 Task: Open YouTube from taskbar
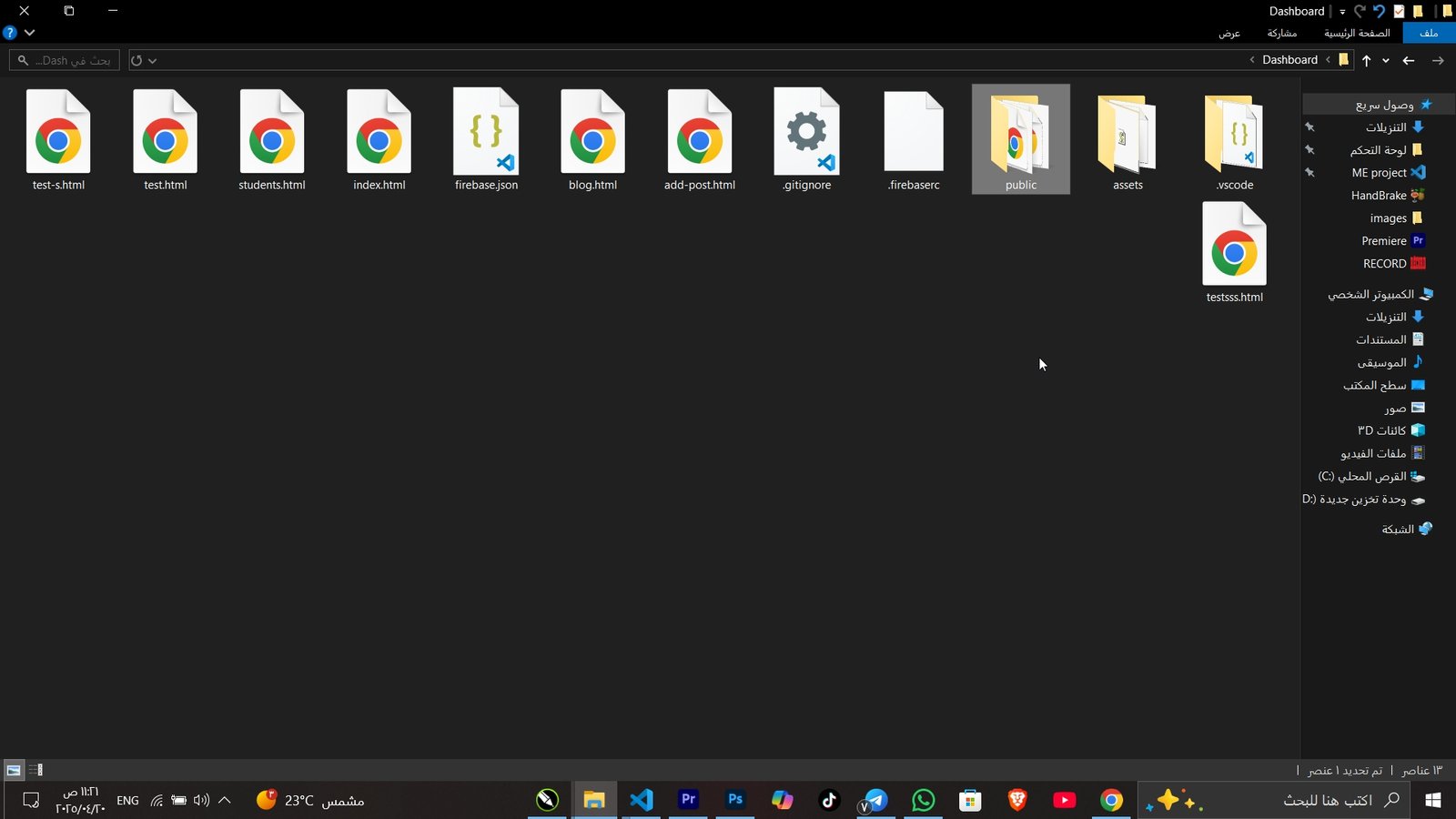click(x=1064, y=800)
